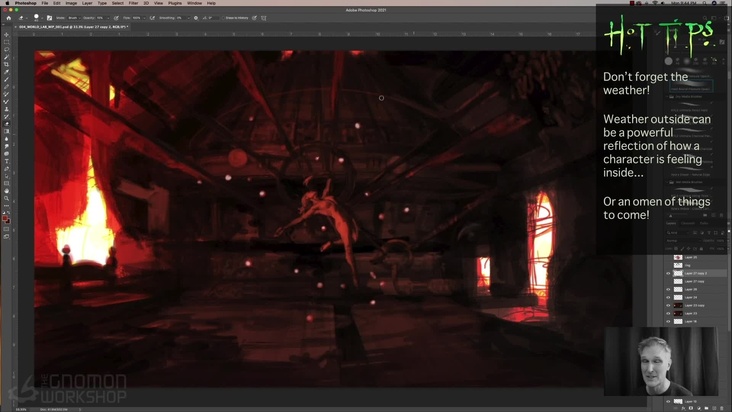Click the foreground color swatch
This screenshot has height=412, width=732.
5,216
